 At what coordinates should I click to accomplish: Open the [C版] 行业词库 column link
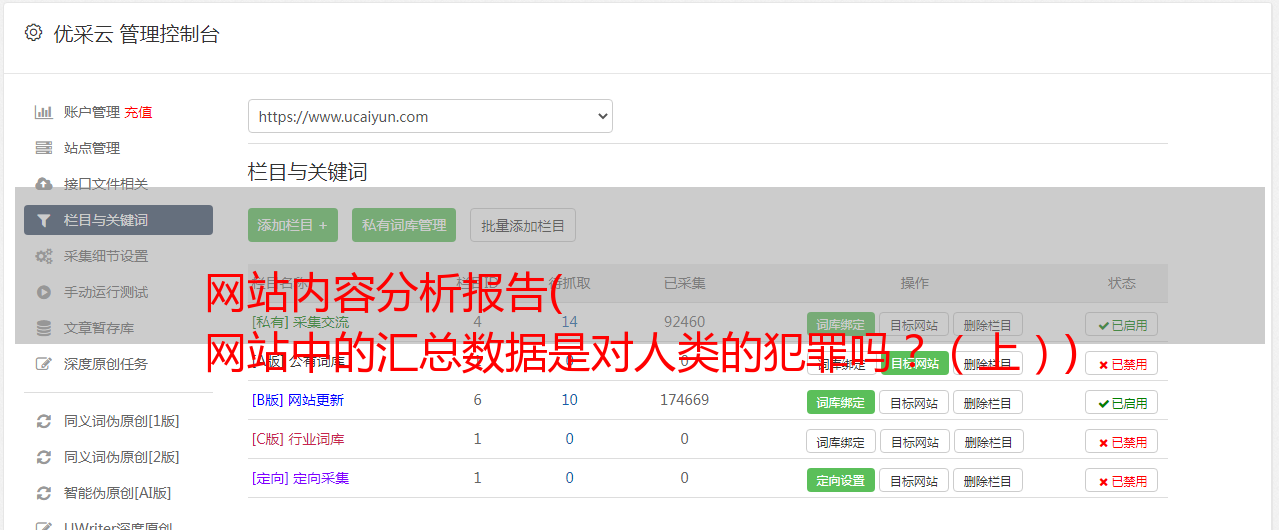click(298, 439)
